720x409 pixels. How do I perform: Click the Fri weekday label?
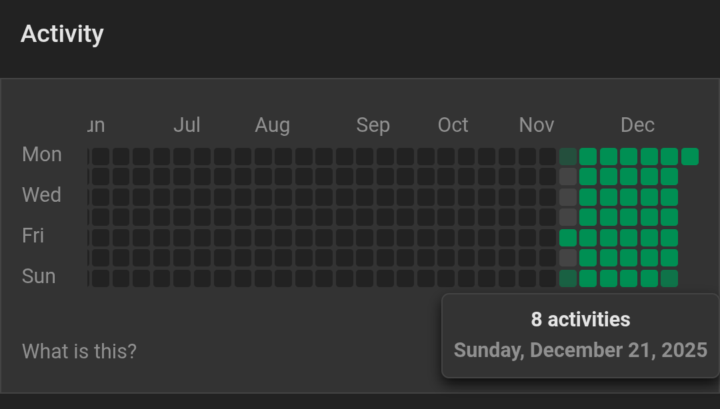pyautogui.click(x=34, y=236)
